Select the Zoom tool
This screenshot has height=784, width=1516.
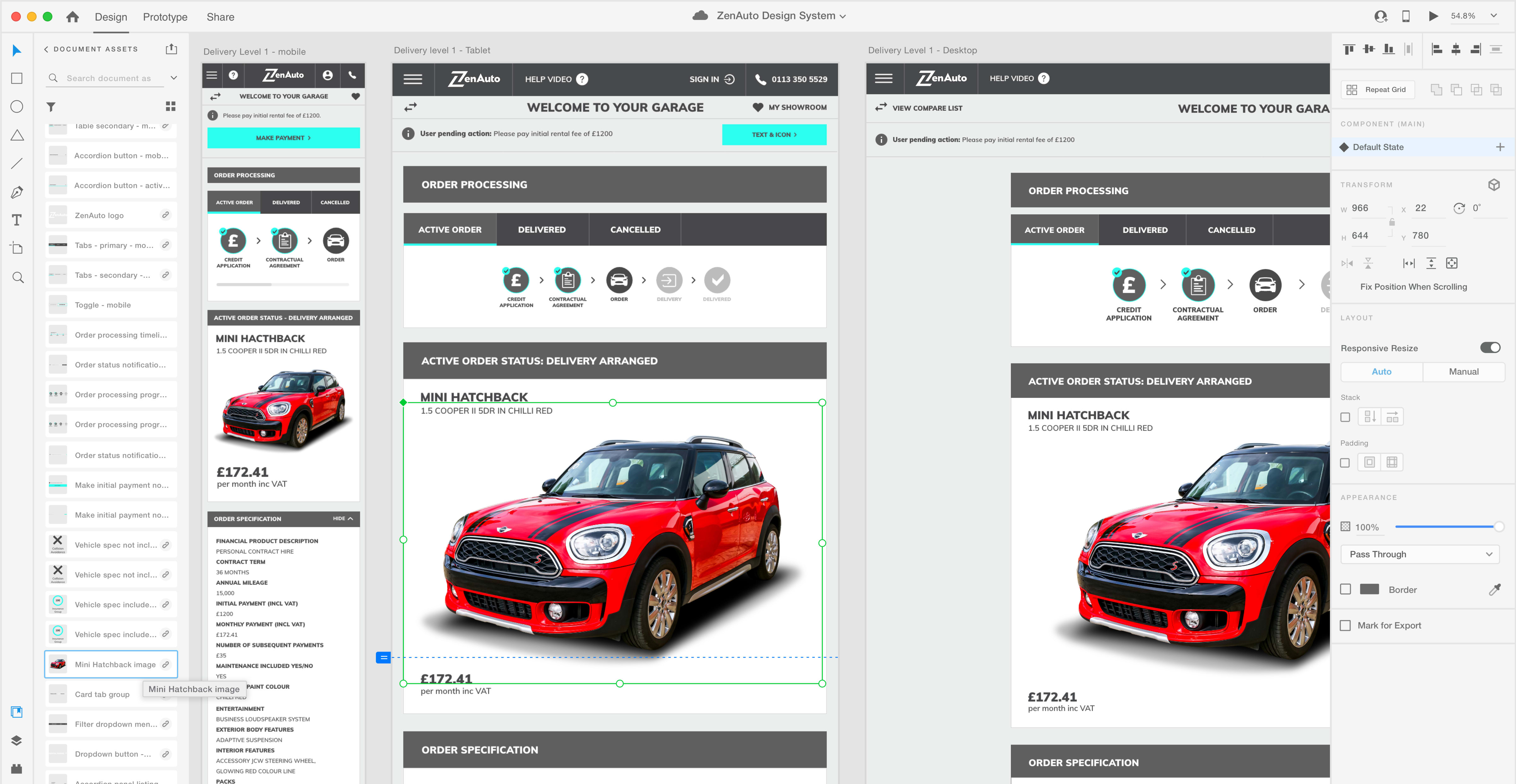tap(18, 277)
